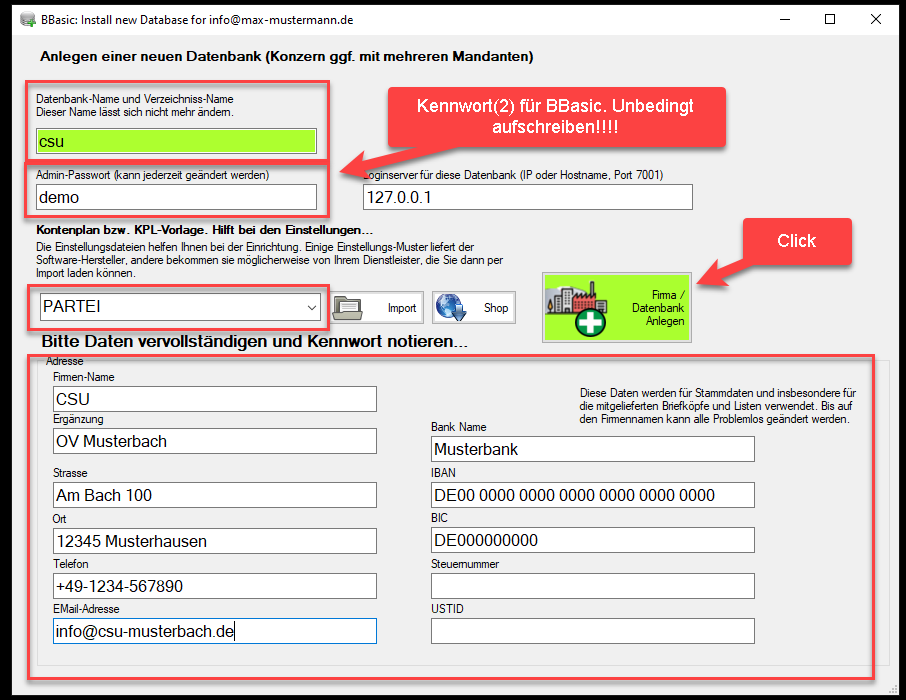
Task: Click the Import button label
Action: (x=402, y=308)
